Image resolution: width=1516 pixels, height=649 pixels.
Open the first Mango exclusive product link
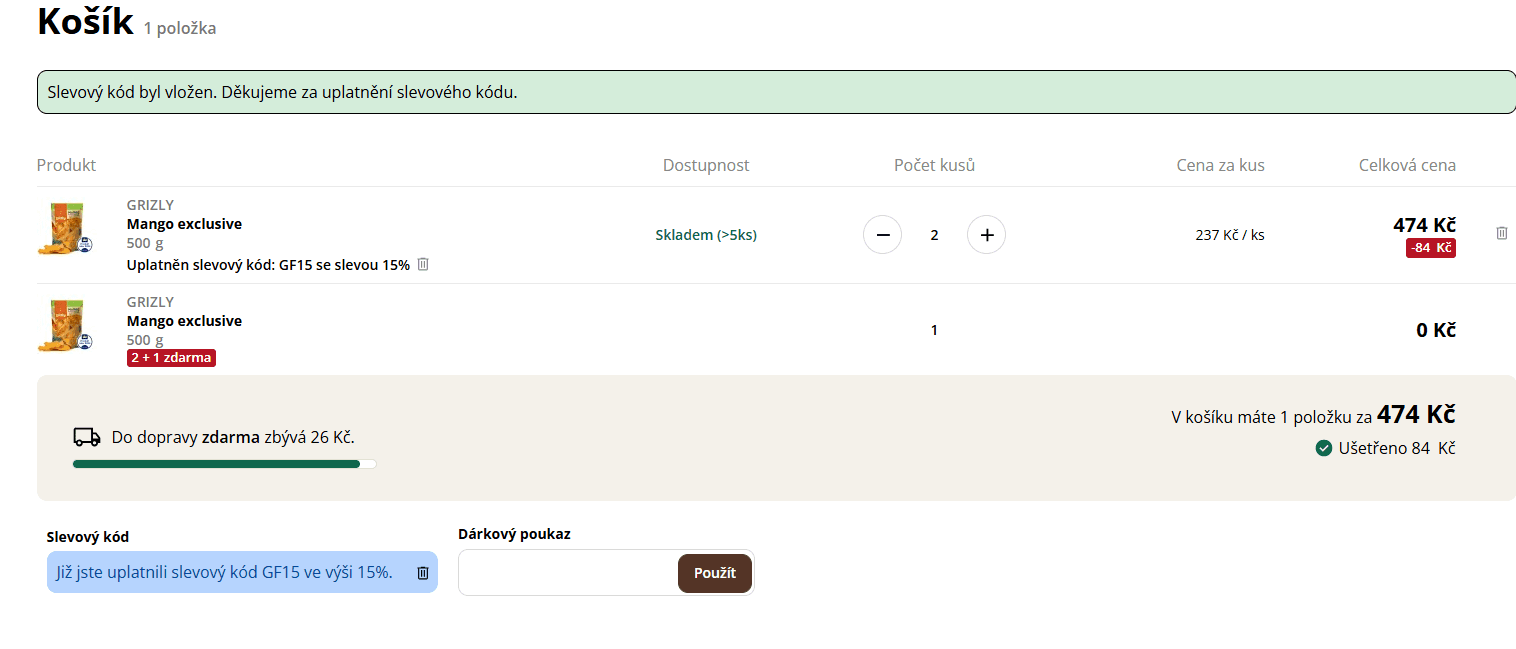[184, 224]
